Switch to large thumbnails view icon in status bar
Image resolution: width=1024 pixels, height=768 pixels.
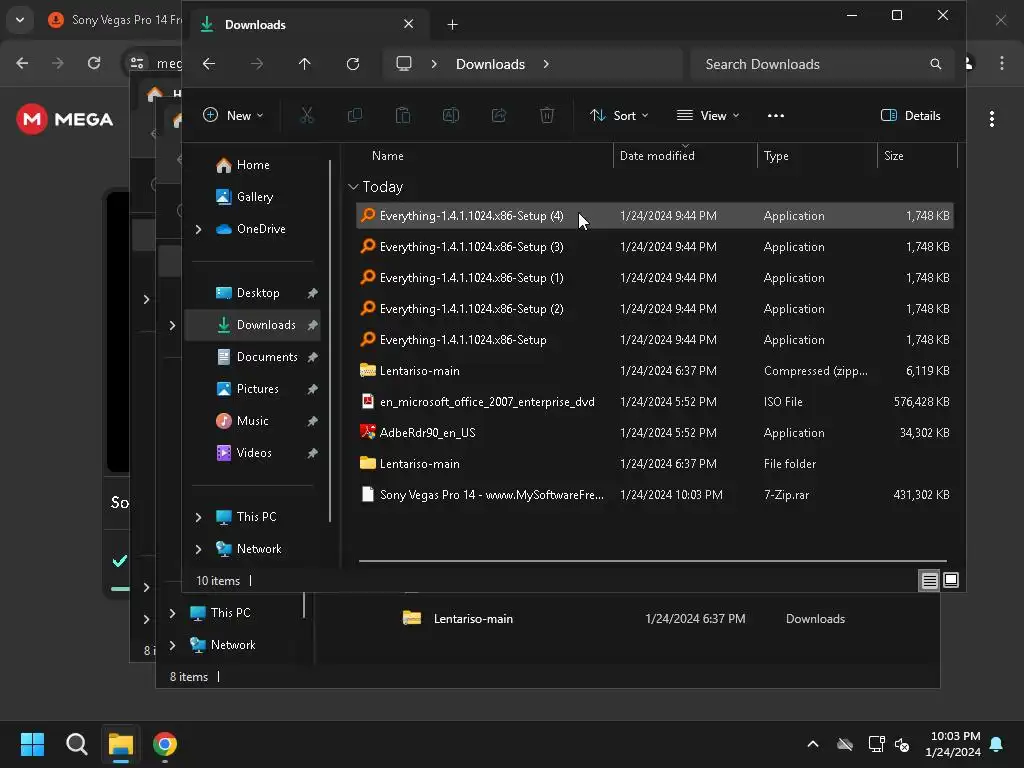coord(951,580)
